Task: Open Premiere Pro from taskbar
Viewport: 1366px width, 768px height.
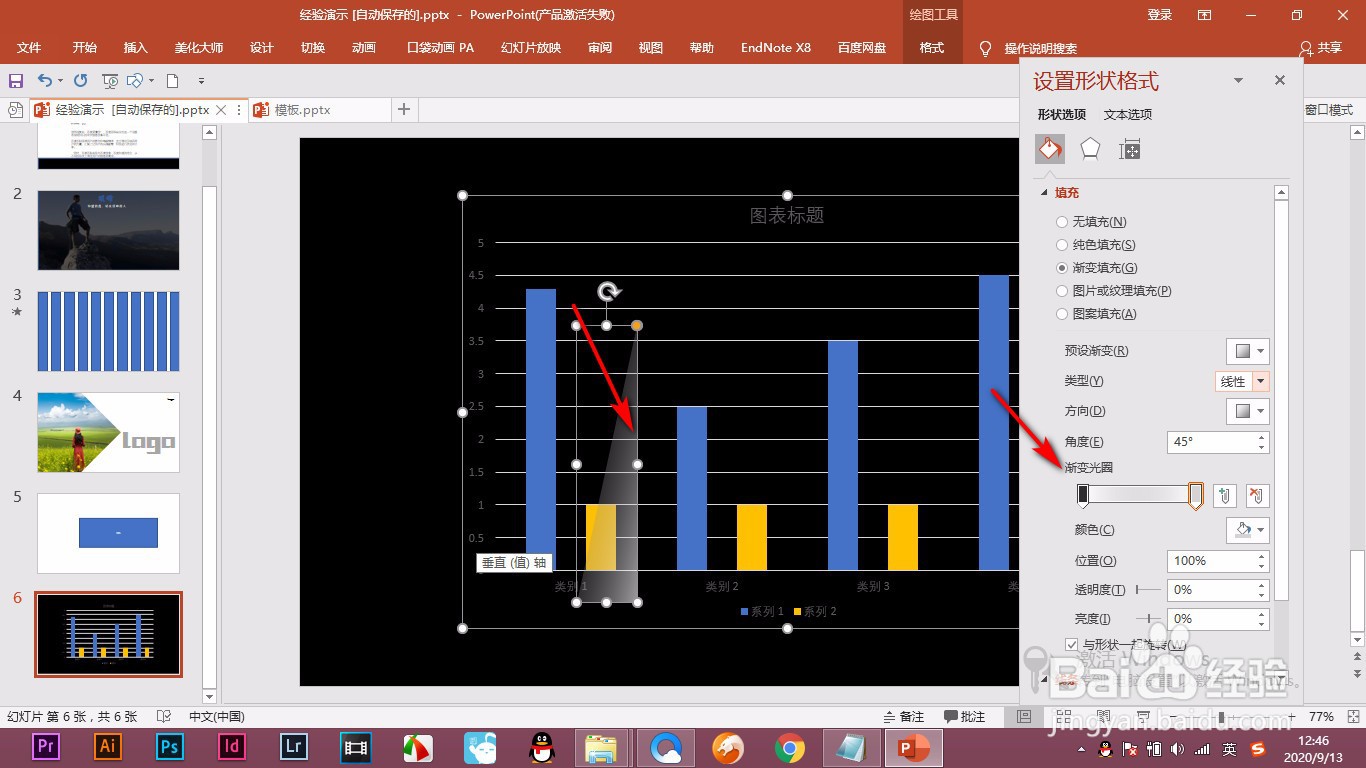Action: tap(46, 746)
